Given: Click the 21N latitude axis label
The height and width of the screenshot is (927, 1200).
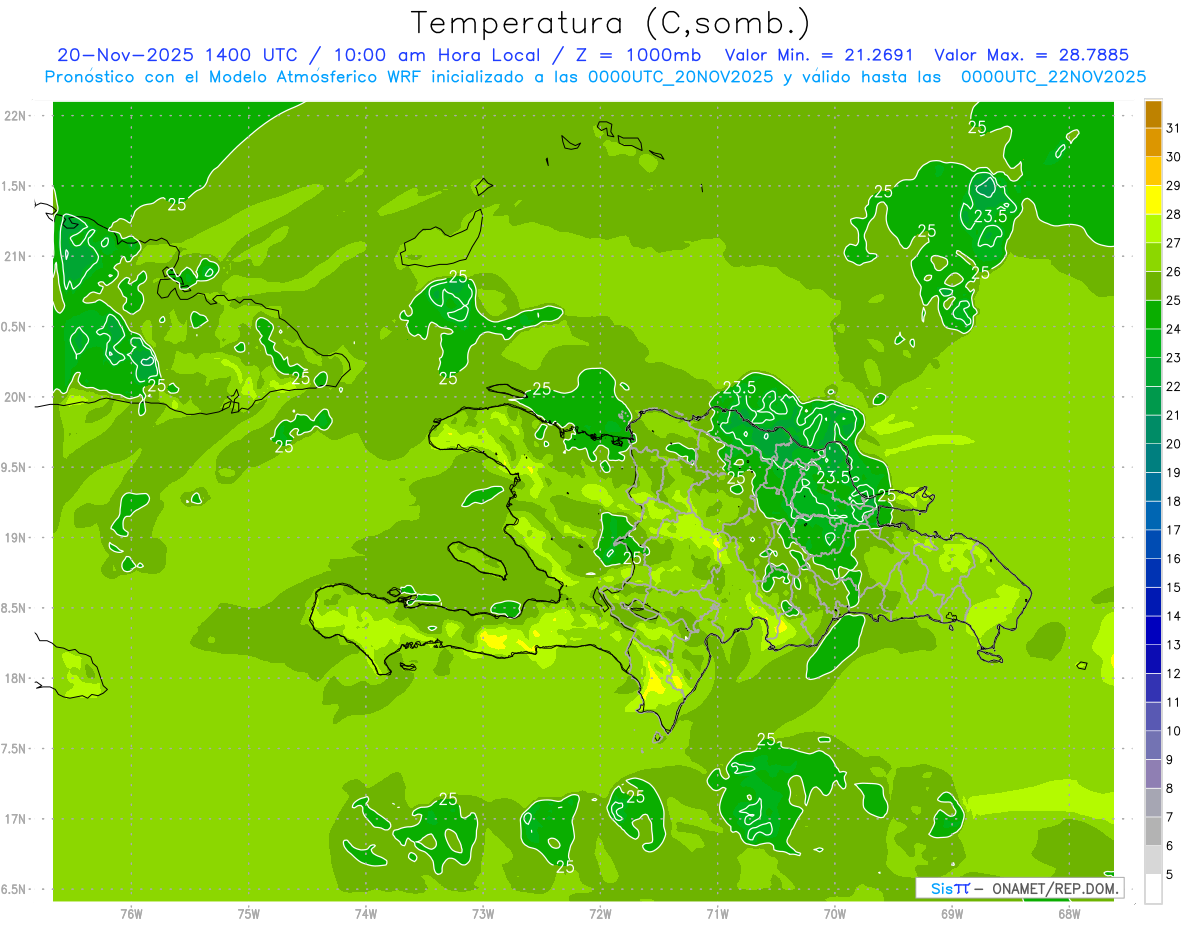Looking at the screenshot, I should point(16,256).
